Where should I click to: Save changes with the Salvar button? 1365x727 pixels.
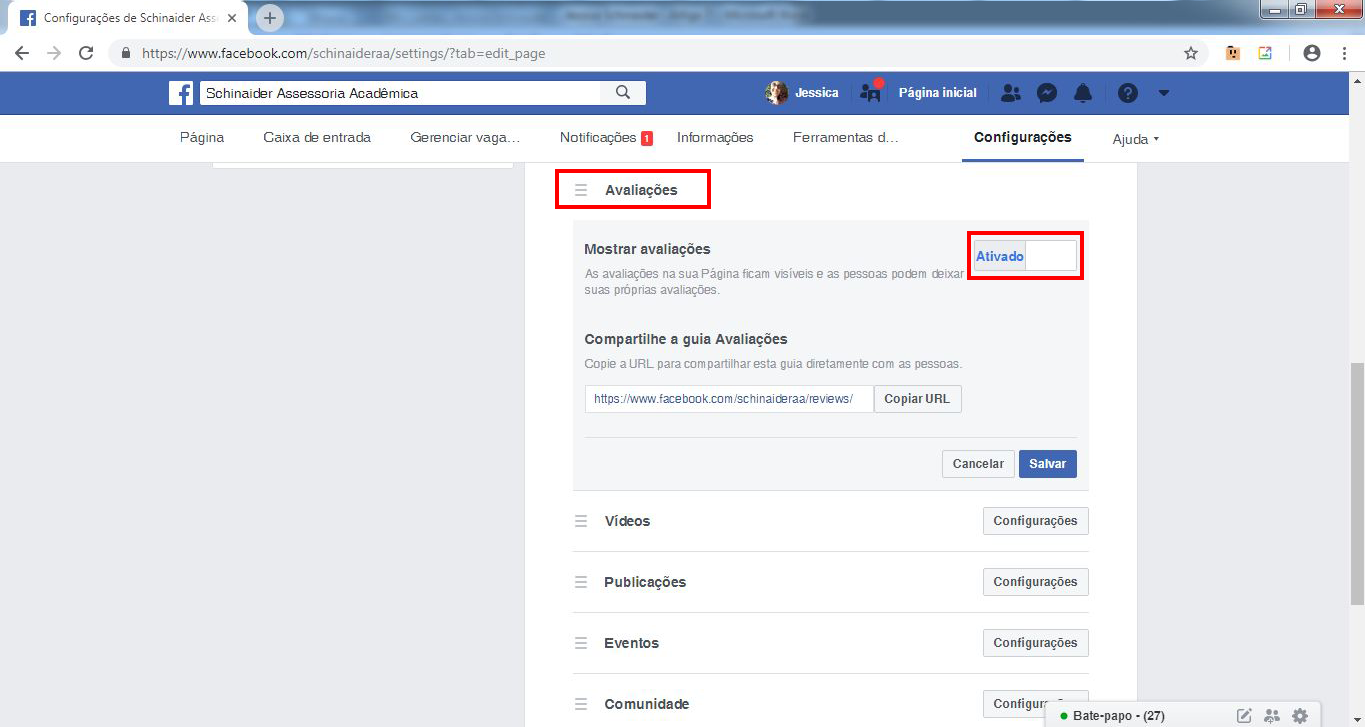pos(1048,464)
